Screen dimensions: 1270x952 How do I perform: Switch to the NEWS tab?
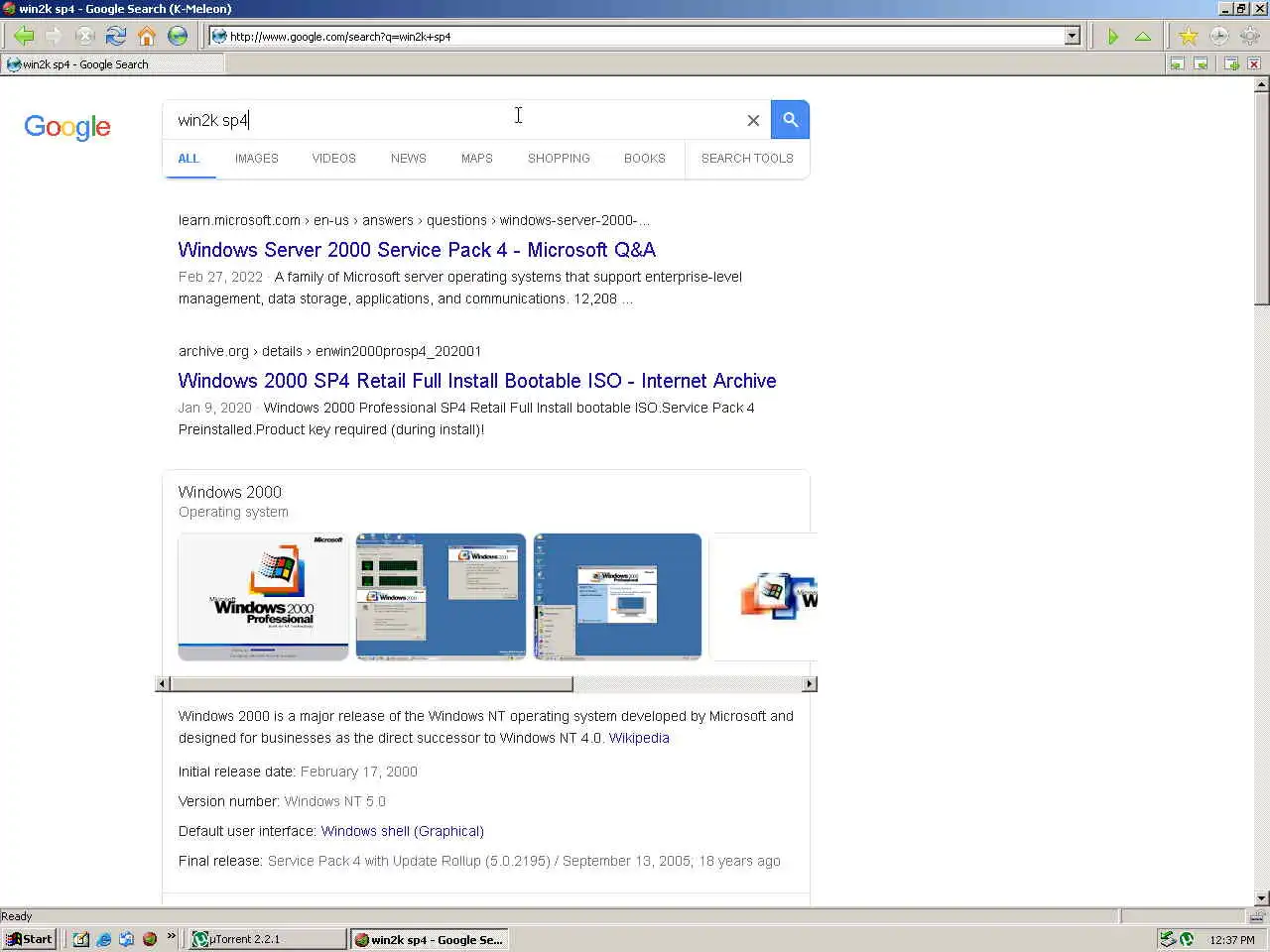click(x=409, y=159)
